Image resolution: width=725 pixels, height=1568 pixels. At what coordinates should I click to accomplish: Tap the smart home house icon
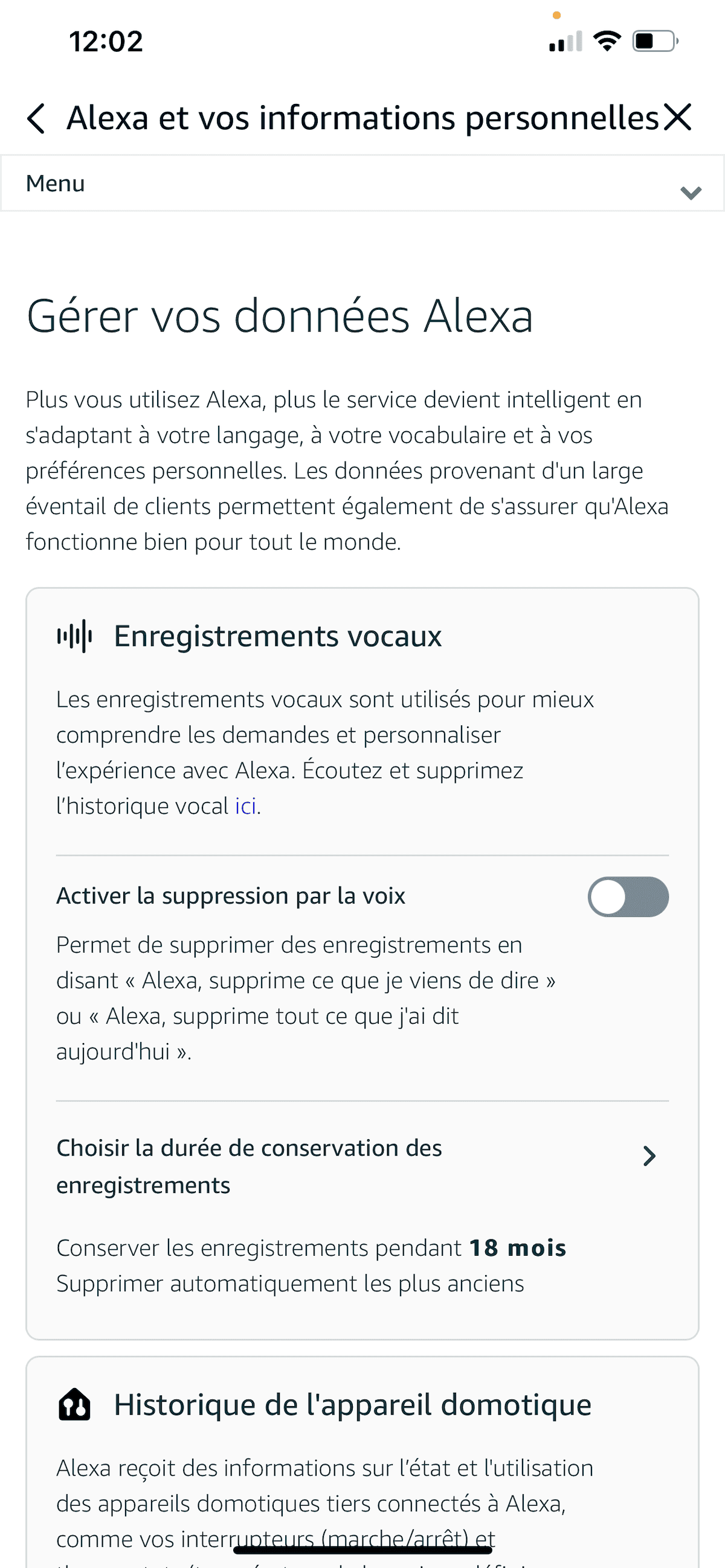[x=74, y=1405]
